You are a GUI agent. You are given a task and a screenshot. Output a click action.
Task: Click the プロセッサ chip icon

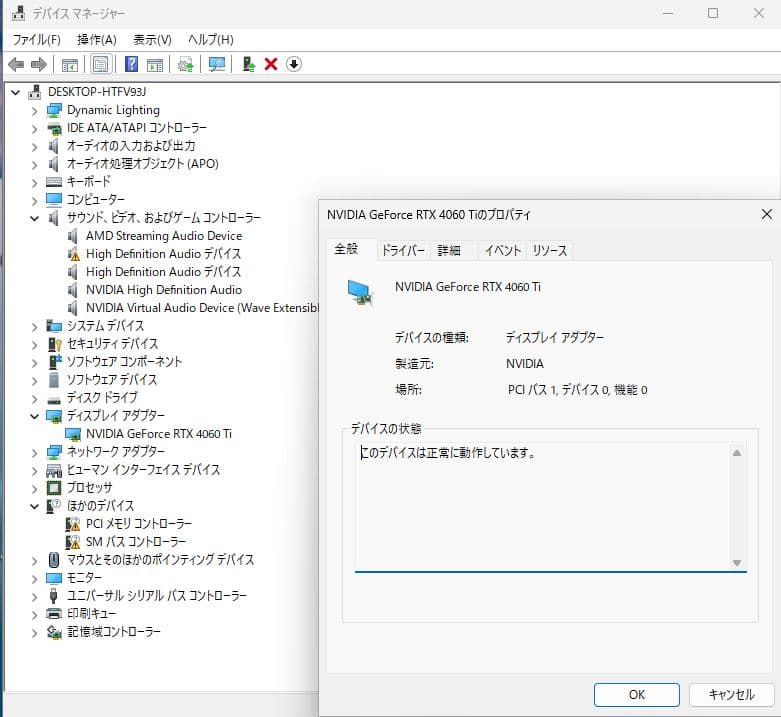54,487
